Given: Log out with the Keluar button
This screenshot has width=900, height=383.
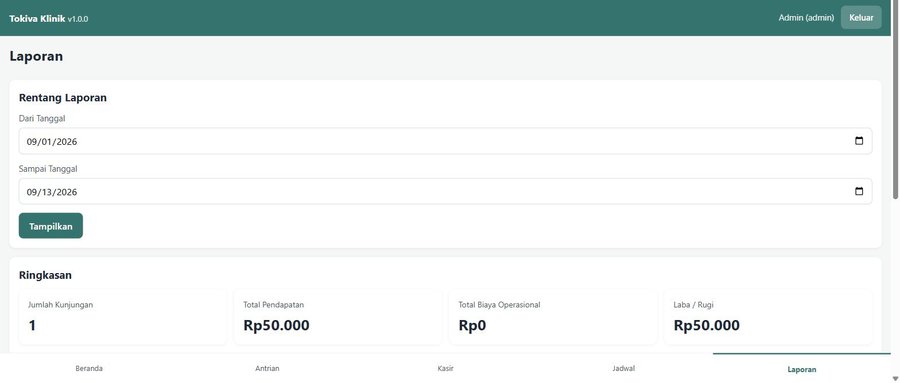Looking at the screenshot, I should point(861,18).
